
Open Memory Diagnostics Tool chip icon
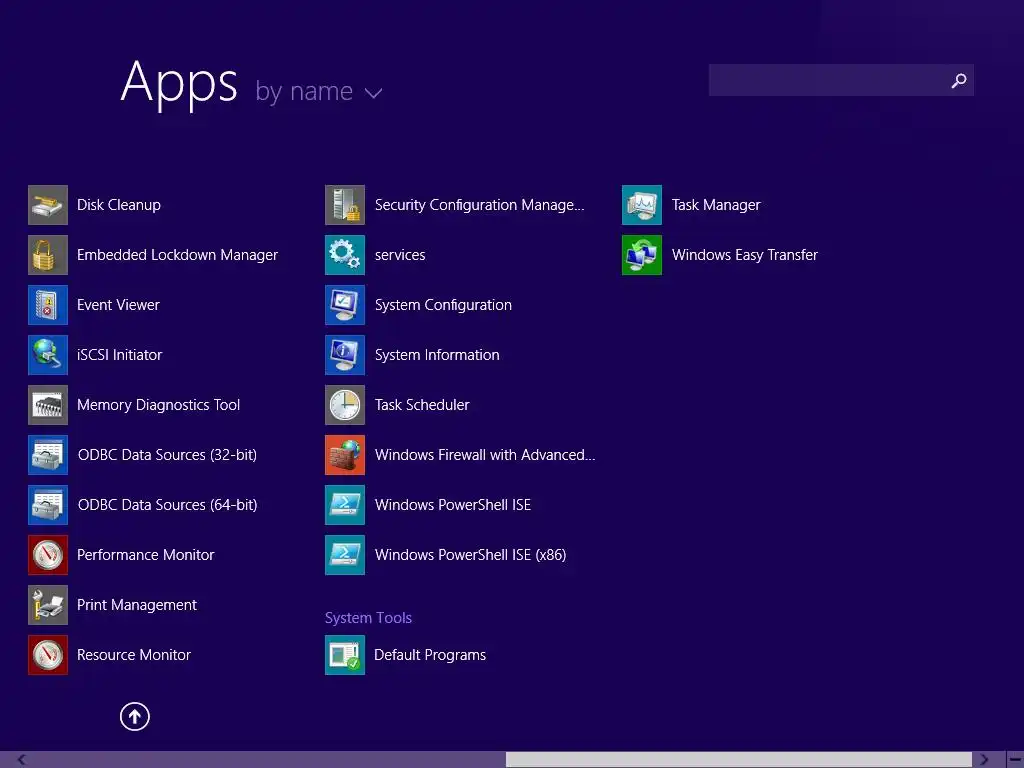click(x=48, y=405)
